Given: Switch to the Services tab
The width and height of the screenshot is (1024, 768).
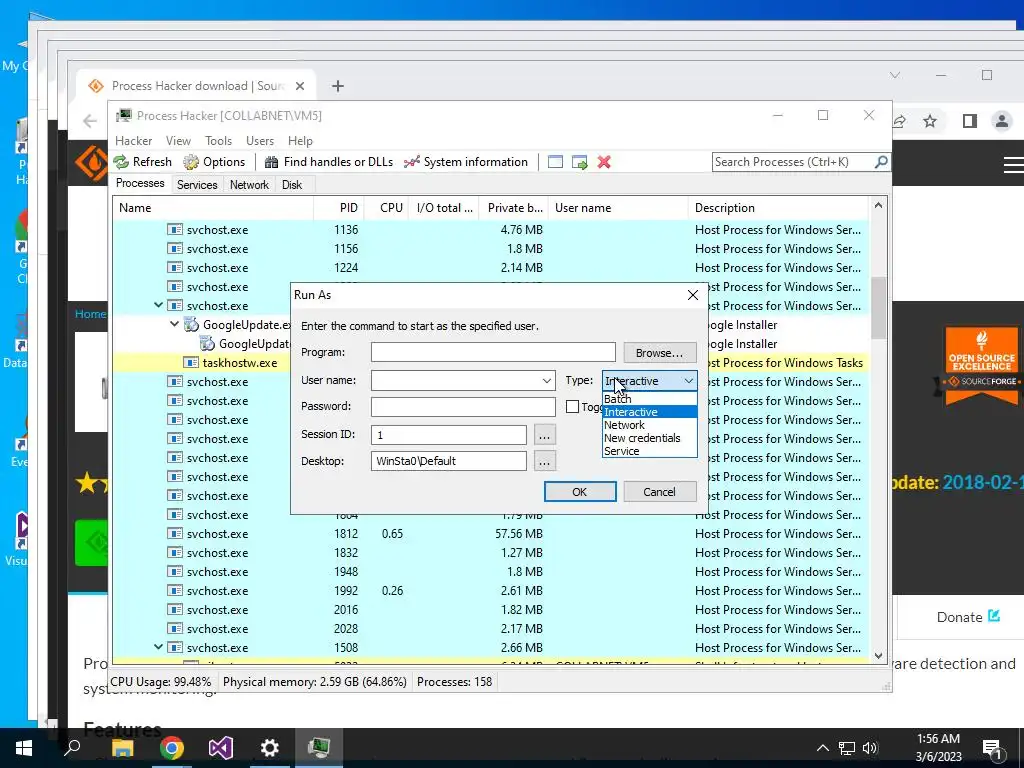Looking at the screenshot, I should [197, 185].
